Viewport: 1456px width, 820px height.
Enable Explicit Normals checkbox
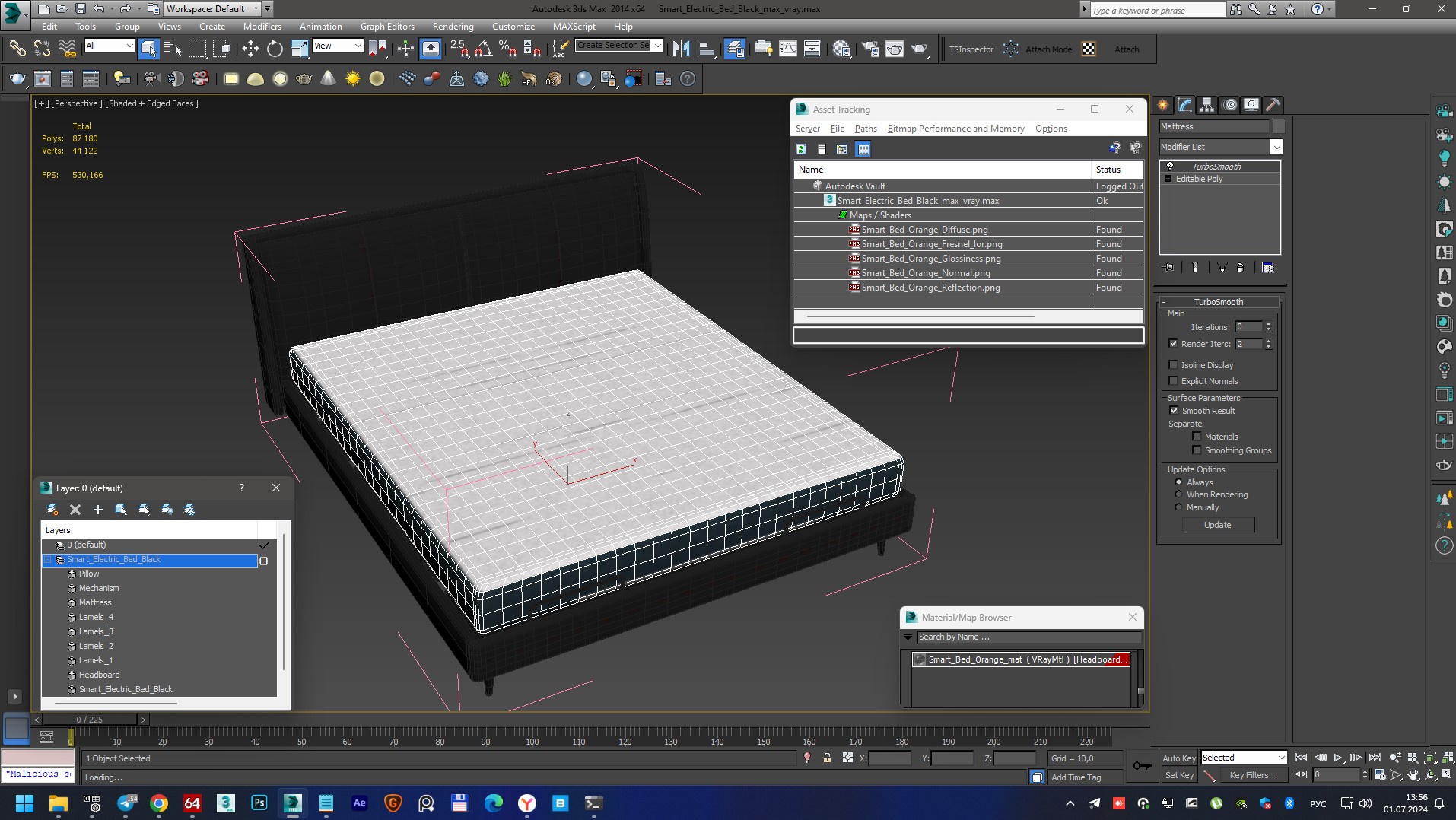pyautogui.click(x=1173, y=381)
